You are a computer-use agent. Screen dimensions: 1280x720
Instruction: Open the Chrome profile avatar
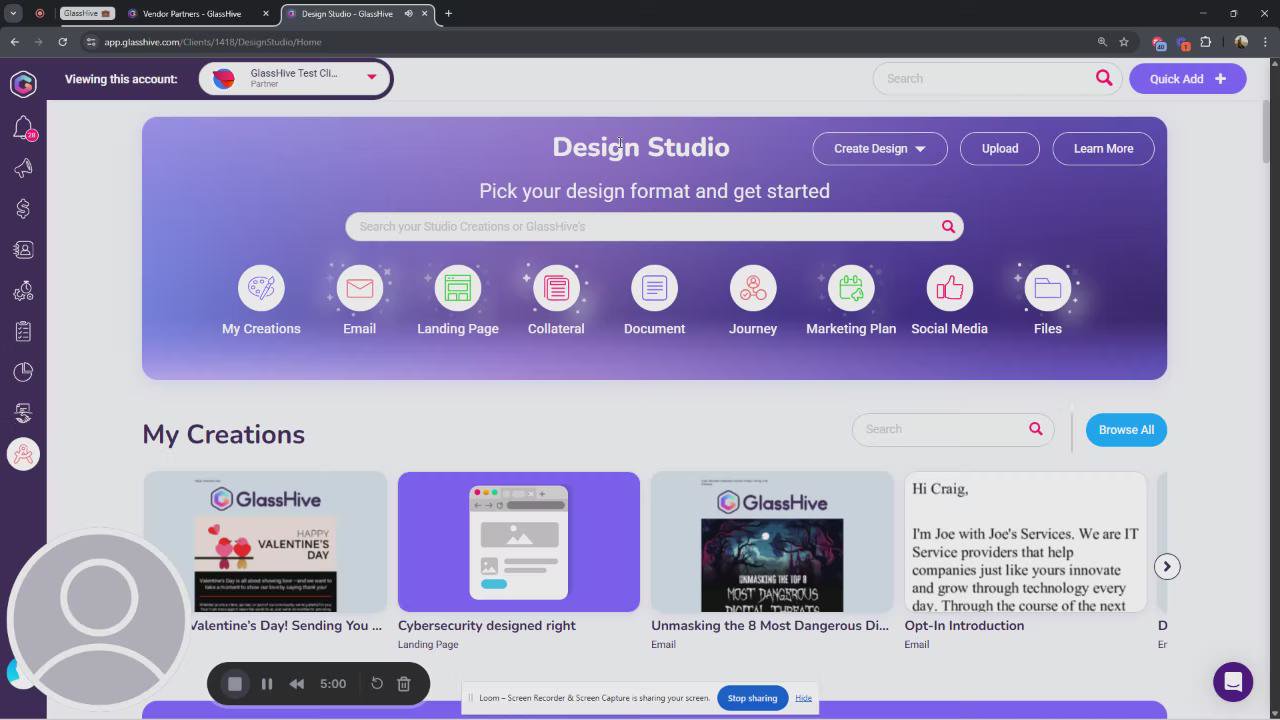point(1241,42)
